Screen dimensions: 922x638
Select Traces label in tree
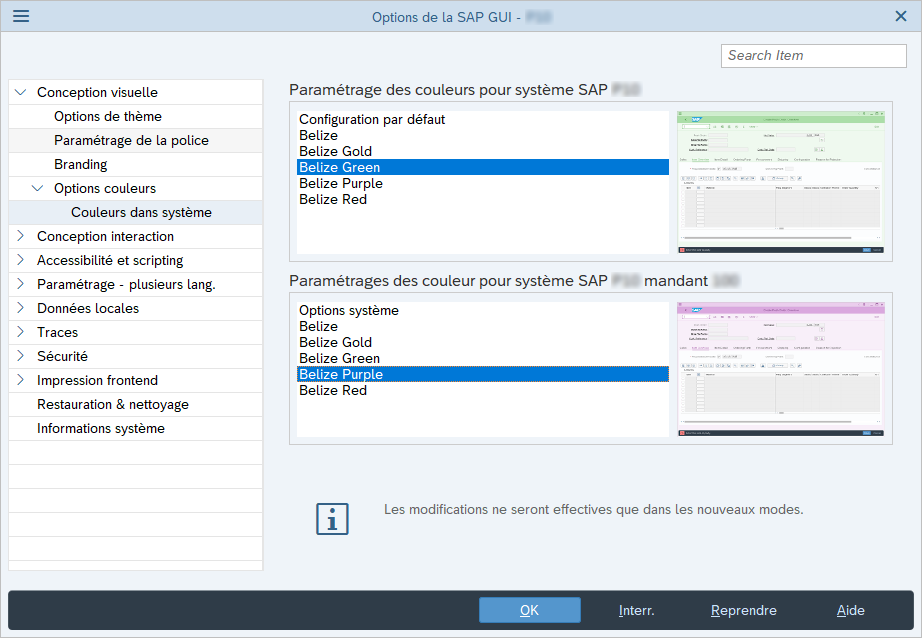(57, 332)
